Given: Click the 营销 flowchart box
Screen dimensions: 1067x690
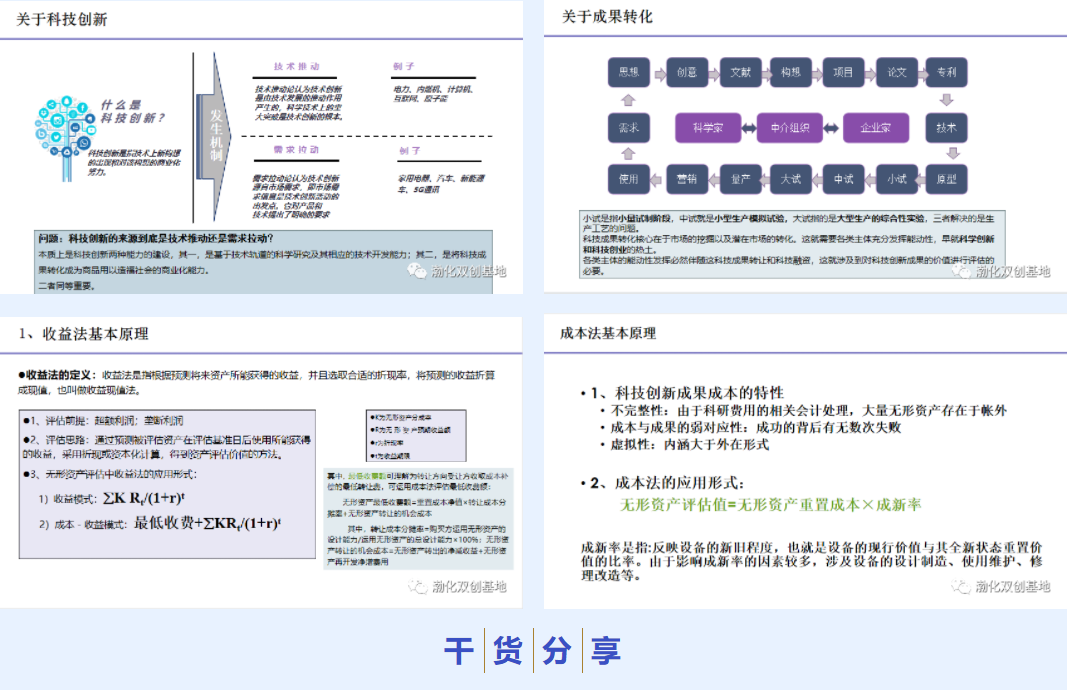Looking at the screenshot, I should click(x=685, y=179).
